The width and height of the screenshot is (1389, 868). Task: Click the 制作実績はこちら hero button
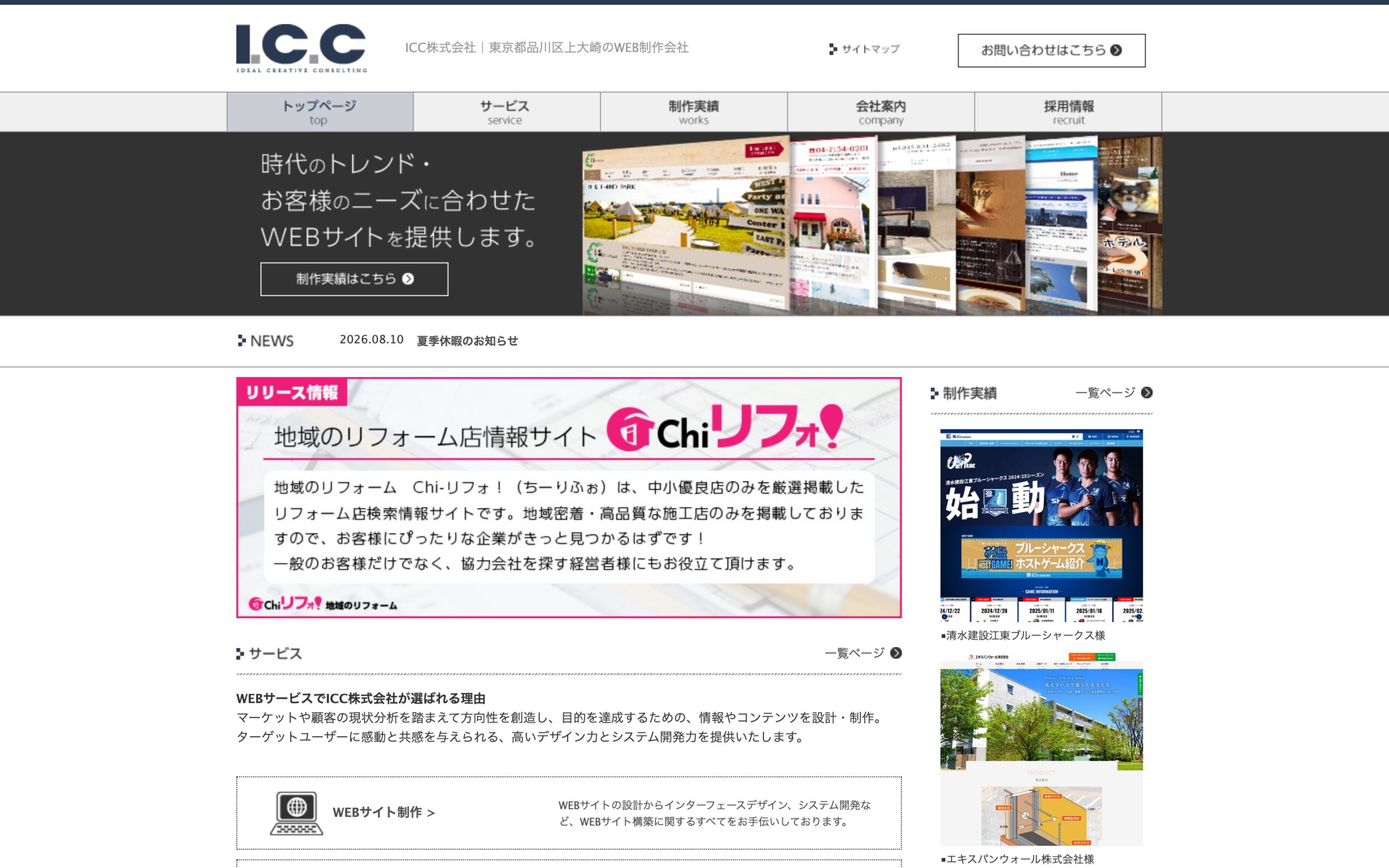354,279
